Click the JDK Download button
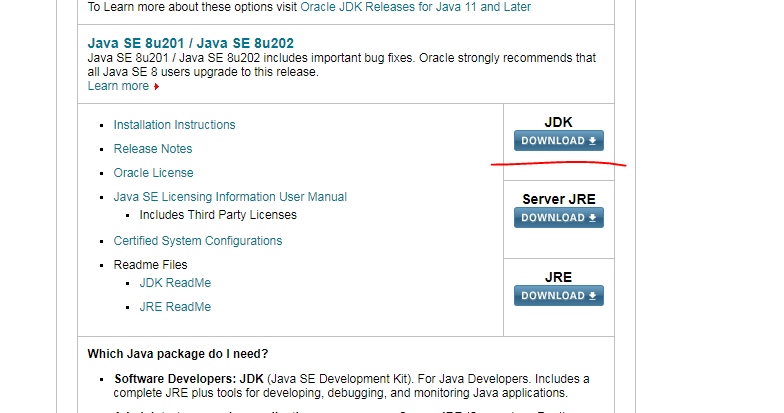The width and height of the screenshot is (784, 413). tap(558, 140)
